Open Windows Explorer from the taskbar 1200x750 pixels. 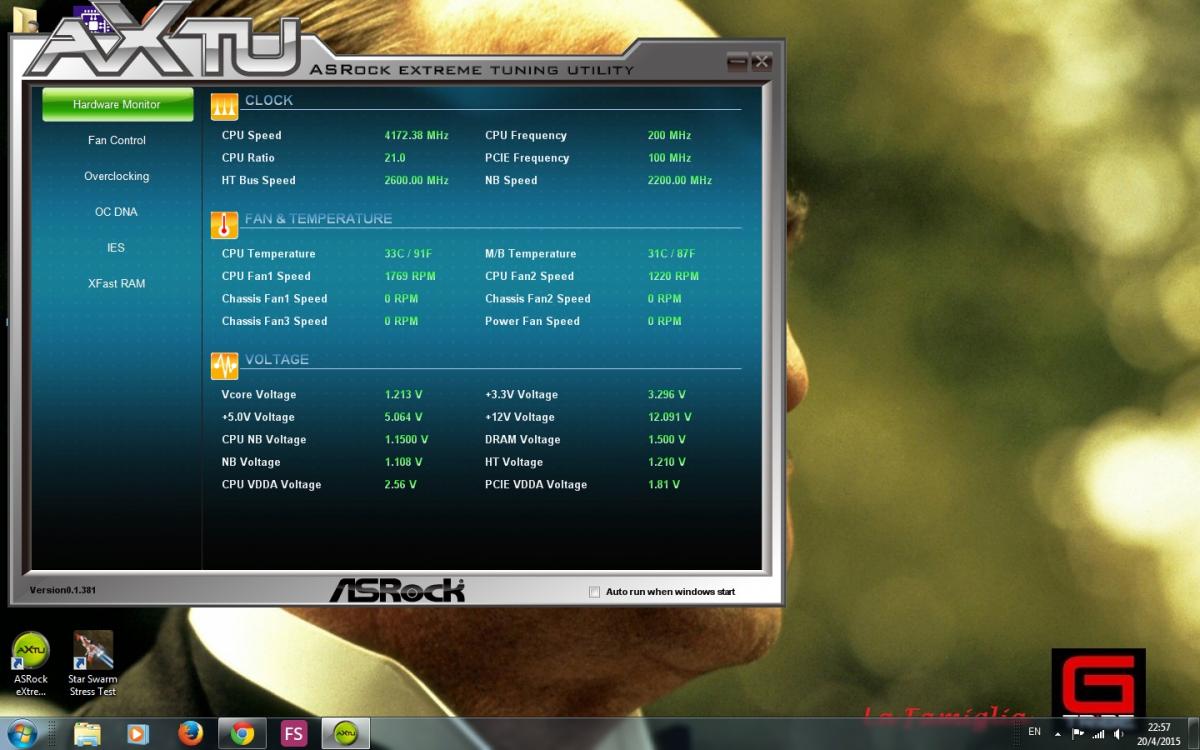87,734
